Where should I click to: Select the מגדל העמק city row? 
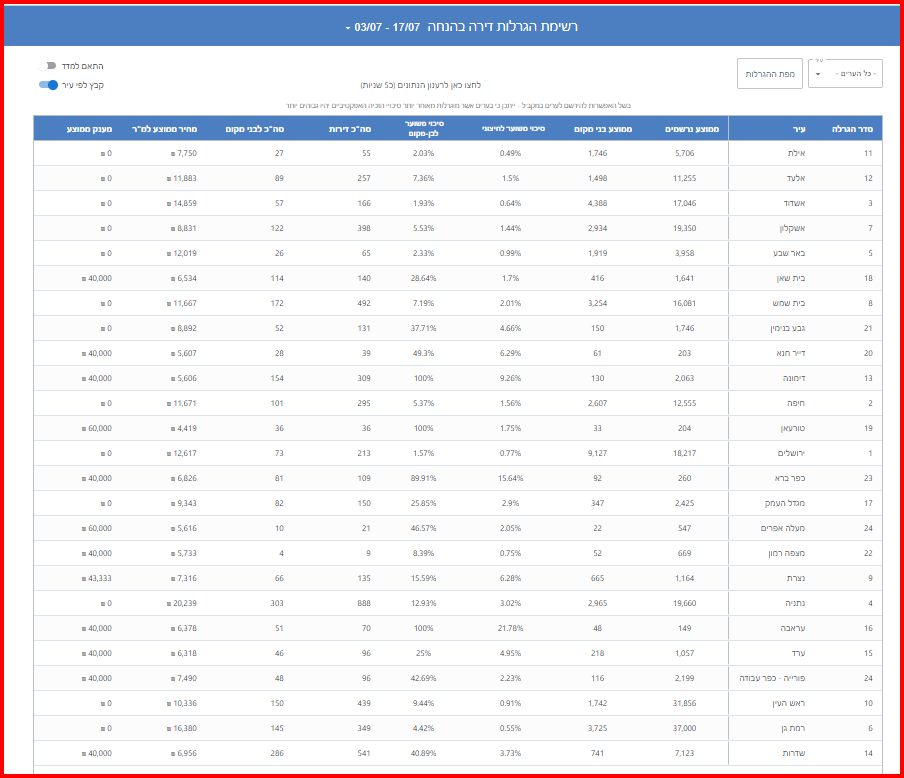tap(458, 503)
